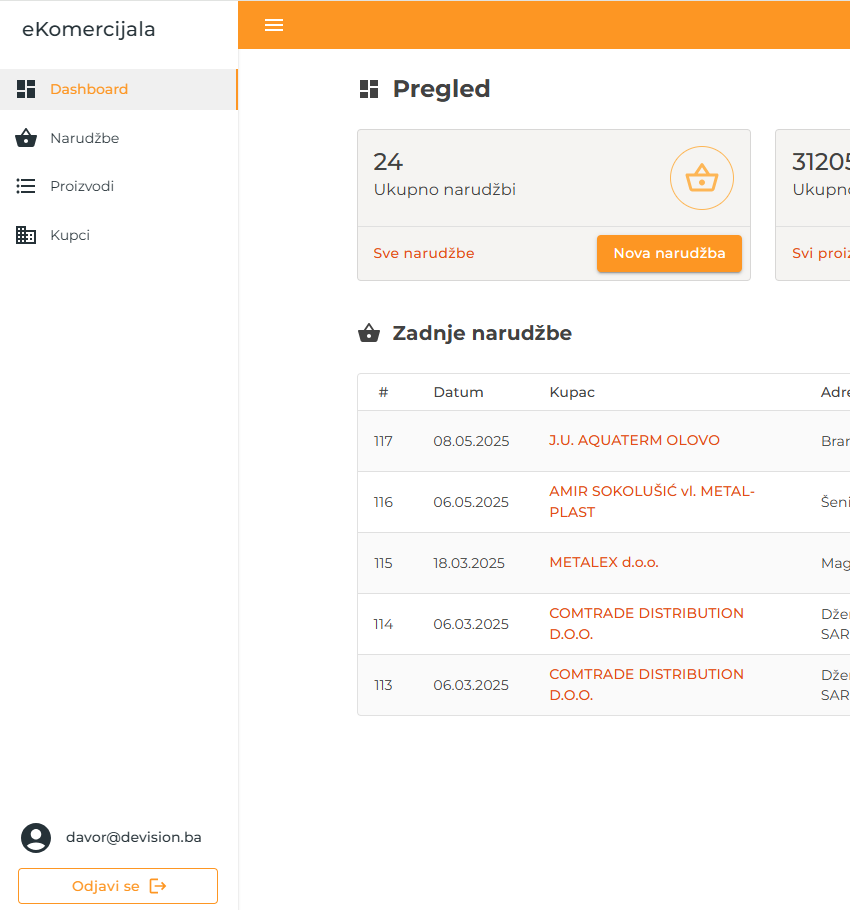Image resolution: width=850 pixels, height=910 pixels.
Task: Click the Kupci building icon in sidebar
Action: [26, 235]
